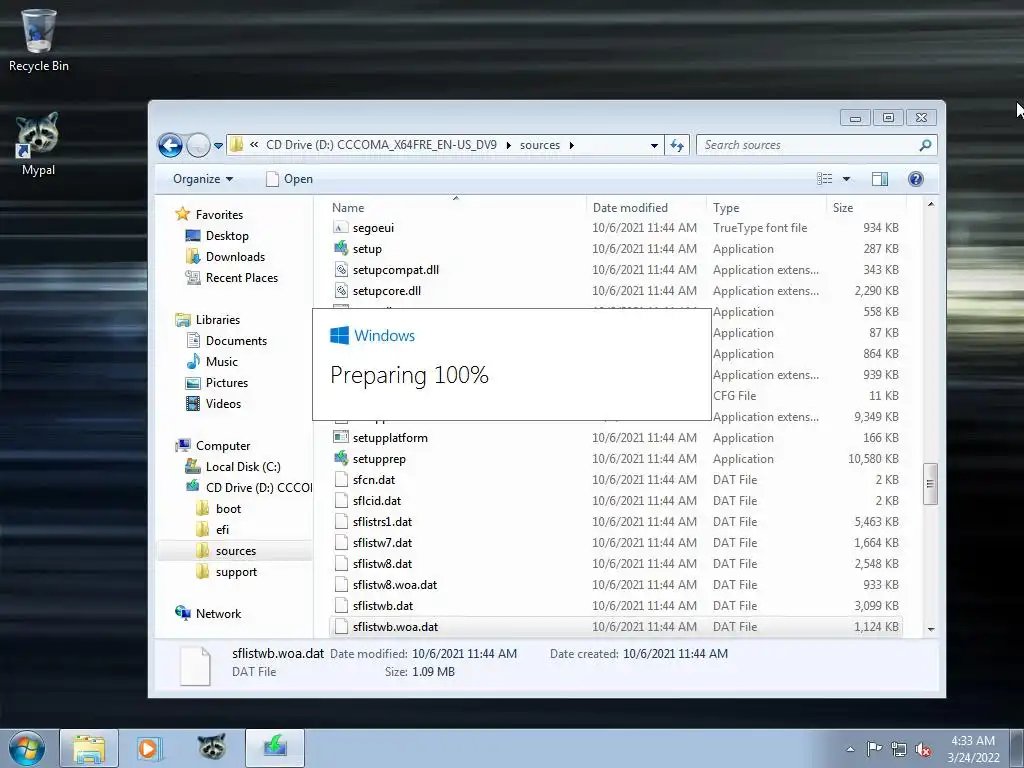Select setupcompat.dll file icon

pos(340,269)
